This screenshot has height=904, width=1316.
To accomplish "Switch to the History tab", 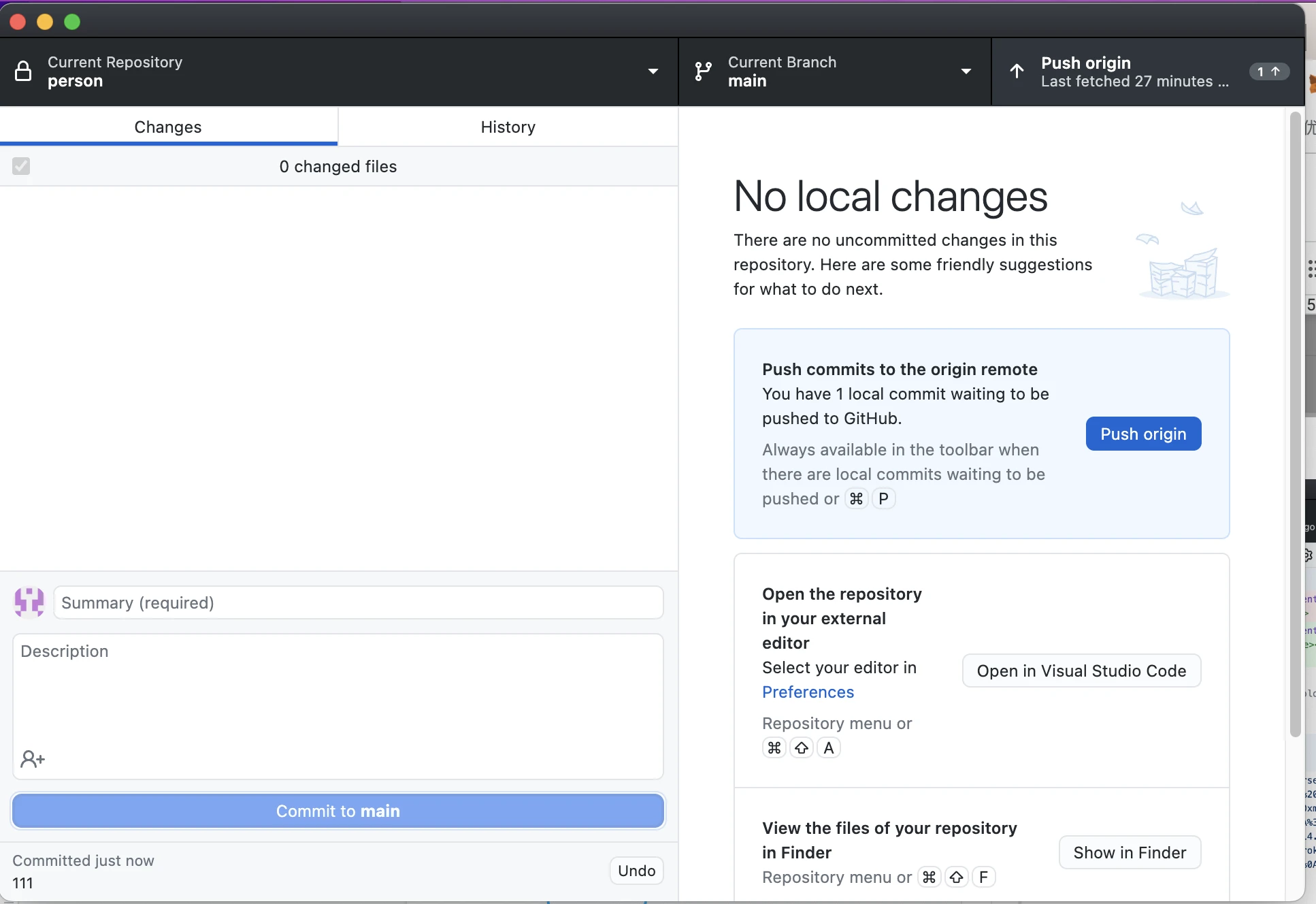I will (508, 127).
